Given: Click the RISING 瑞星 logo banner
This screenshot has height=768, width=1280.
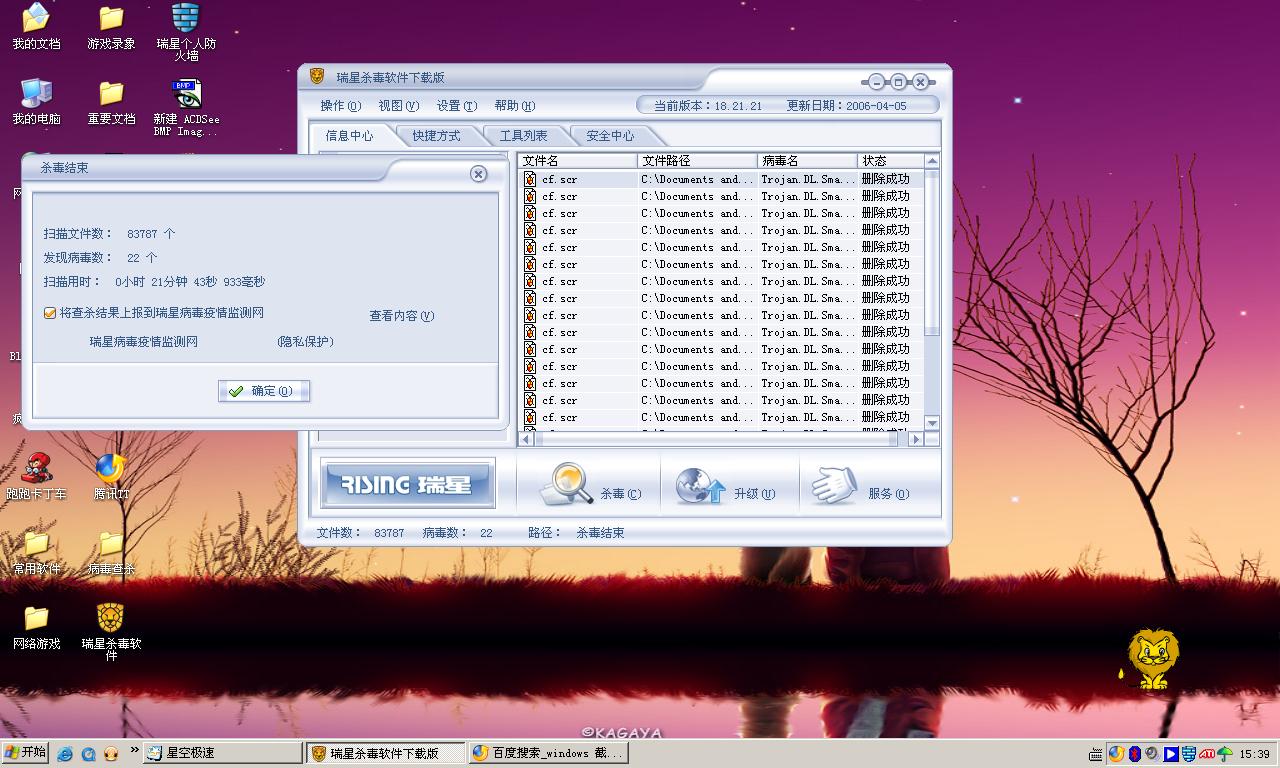Looking at the screenshot, I should 407,485.
